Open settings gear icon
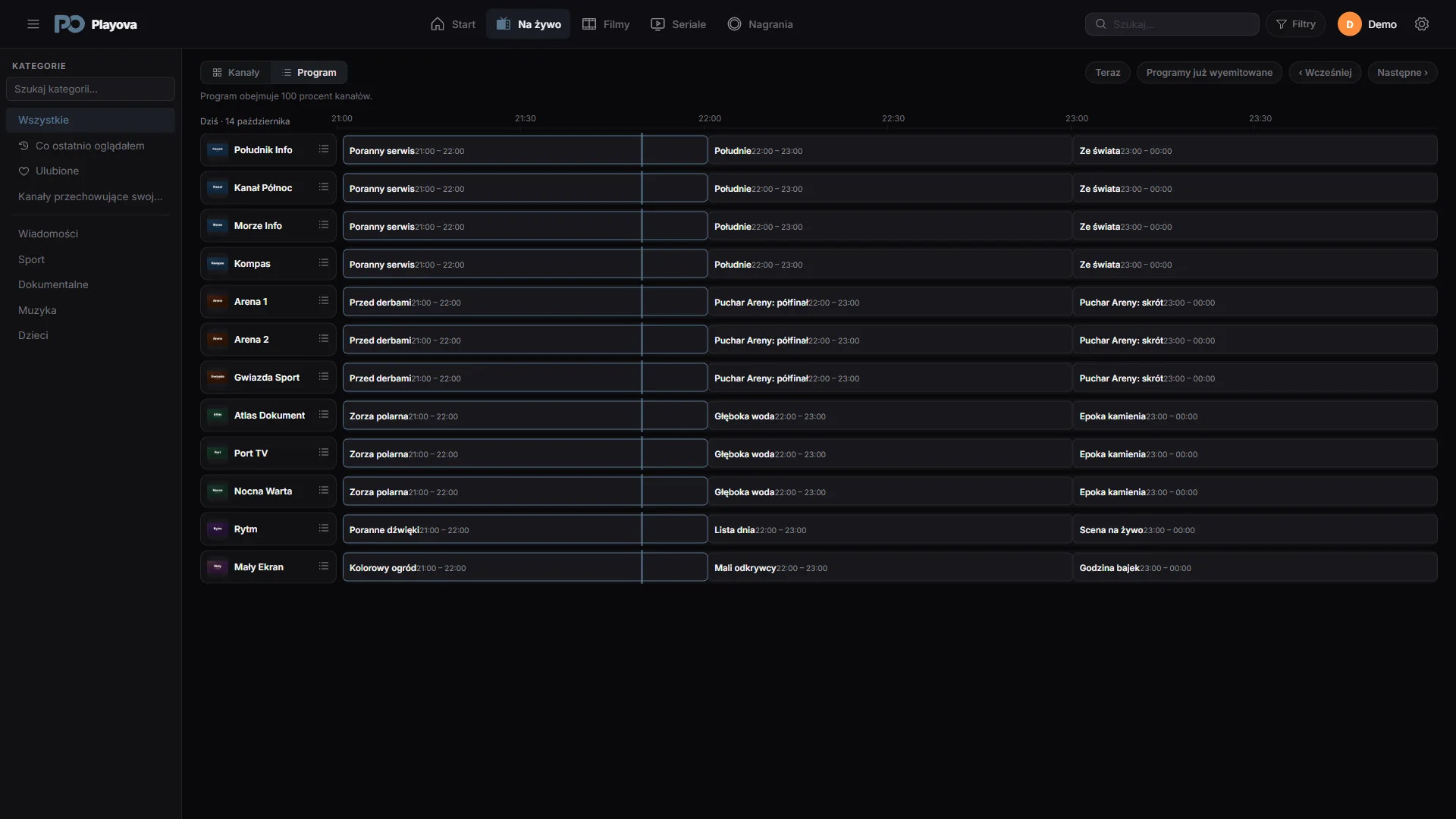The width and height of the screenshot is (1456, 819). tap(1422, 24)
